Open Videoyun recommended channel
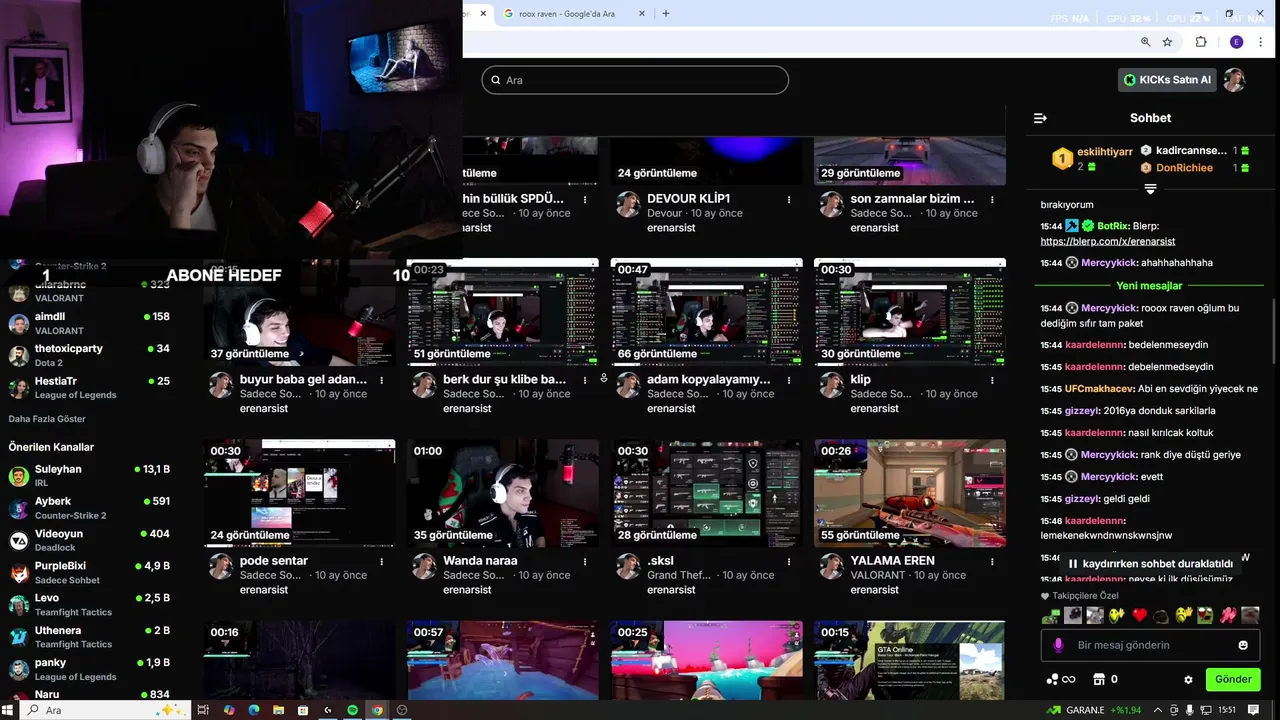Image resolution: width=1280 pixels, height=720 pixels. [x=89, y=540]
